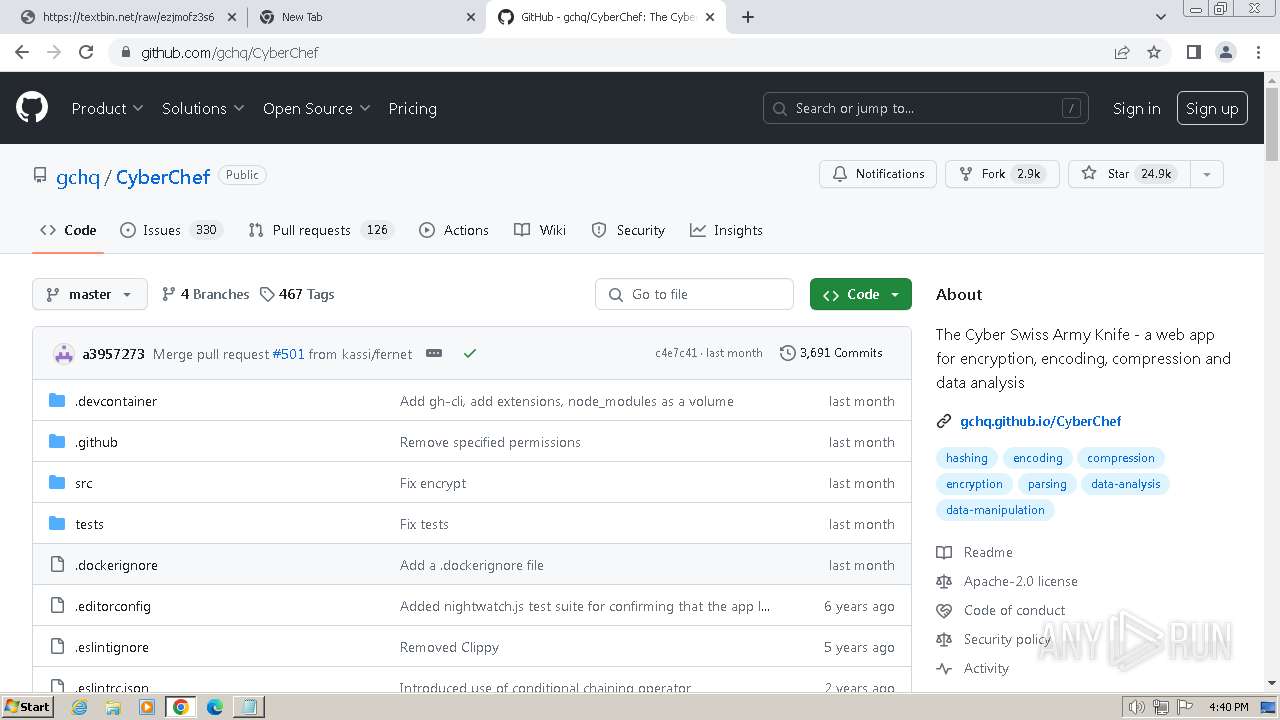Open Internet Explorer in the taskbar
1280x720 pixels.
point(79,707)
